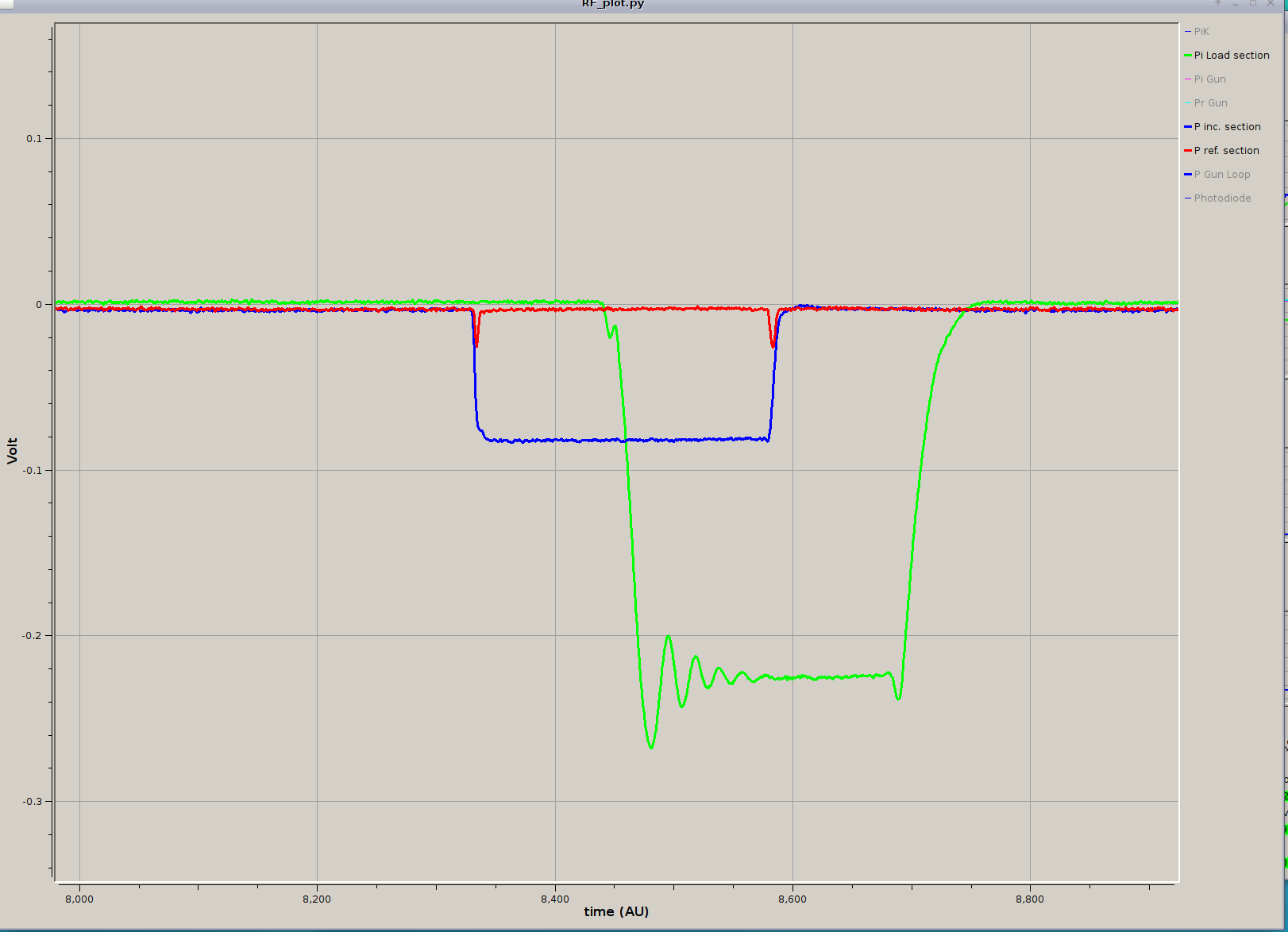The height and width of the screenshot is (932, 1288).
Task: Hide the Pi Load section trace label
Action: [1232, 56]
